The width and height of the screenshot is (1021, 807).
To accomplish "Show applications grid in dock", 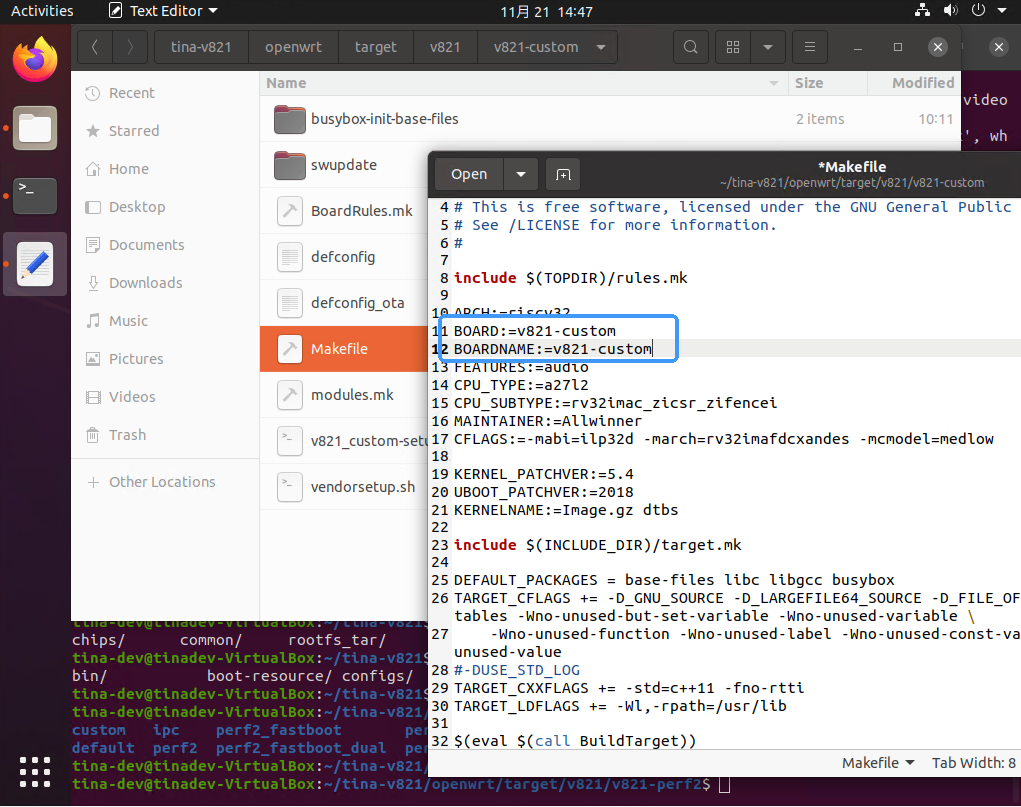I will (x=35, y=771).
